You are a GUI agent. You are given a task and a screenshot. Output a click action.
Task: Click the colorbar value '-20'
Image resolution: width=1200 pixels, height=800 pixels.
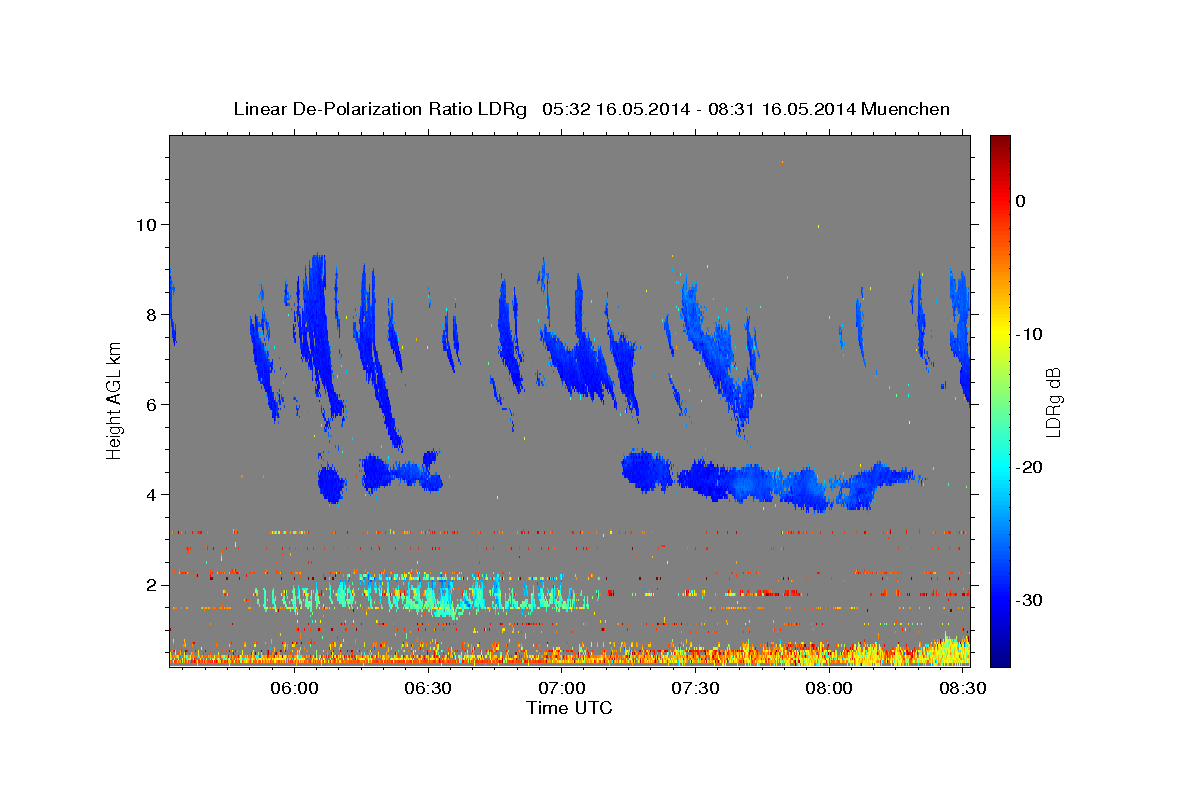[1030, 467]
